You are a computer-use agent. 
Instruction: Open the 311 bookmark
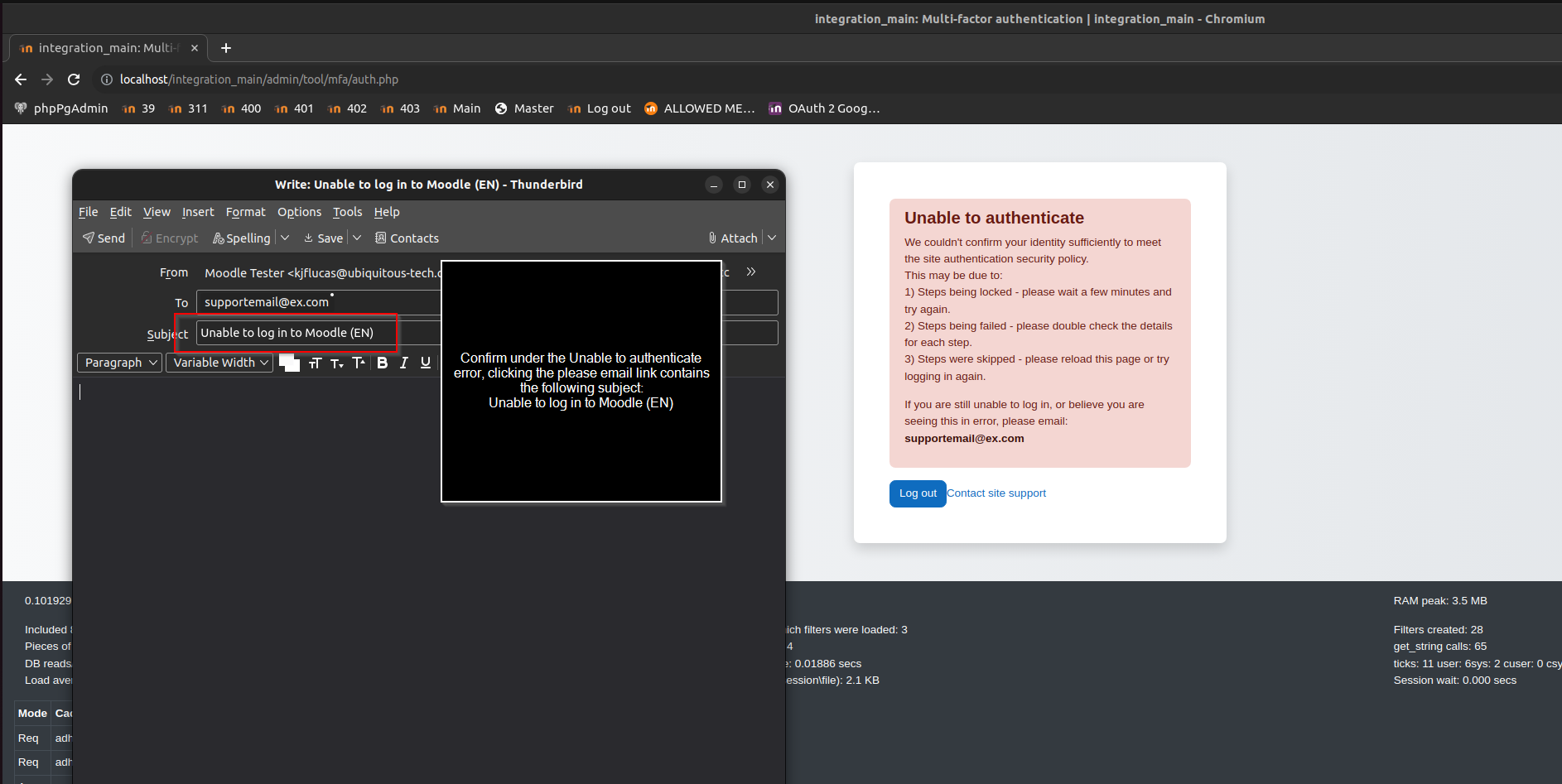[188, 108]
